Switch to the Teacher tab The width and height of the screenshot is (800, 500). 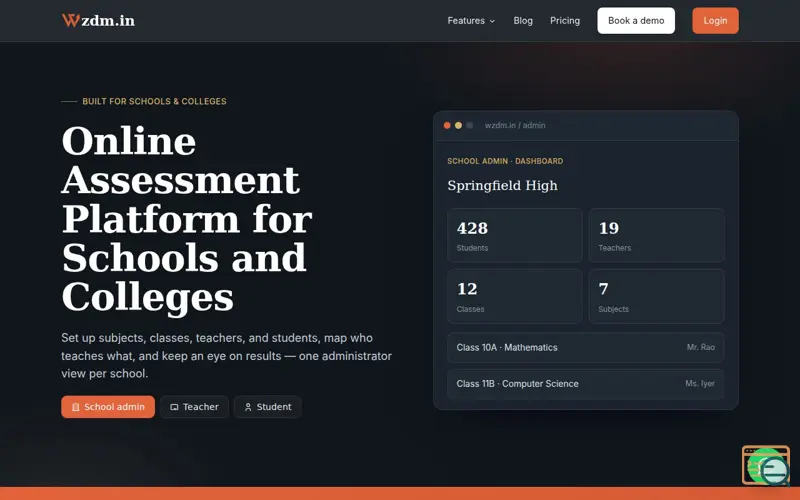coord(194,407)
